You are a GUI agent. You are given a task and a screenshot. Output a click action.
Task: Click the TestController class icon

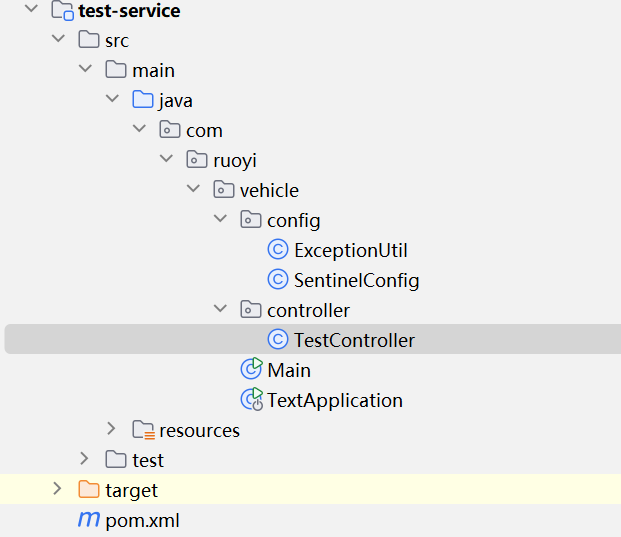pyautogui.click(x=277, y=340)
